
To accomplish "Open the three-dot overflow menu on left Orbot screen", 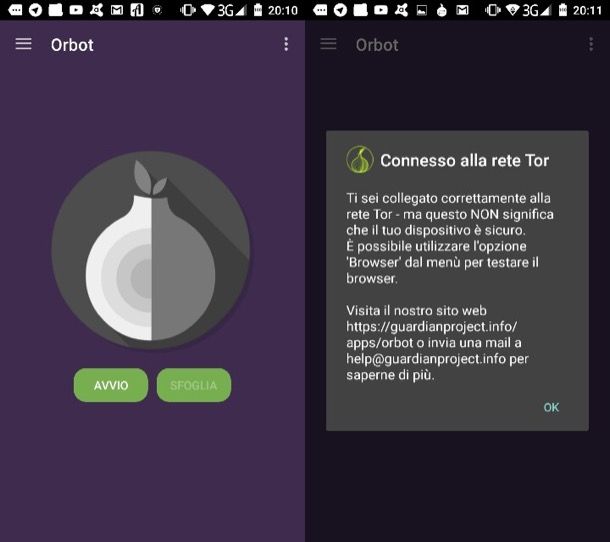I will point(286,44).
